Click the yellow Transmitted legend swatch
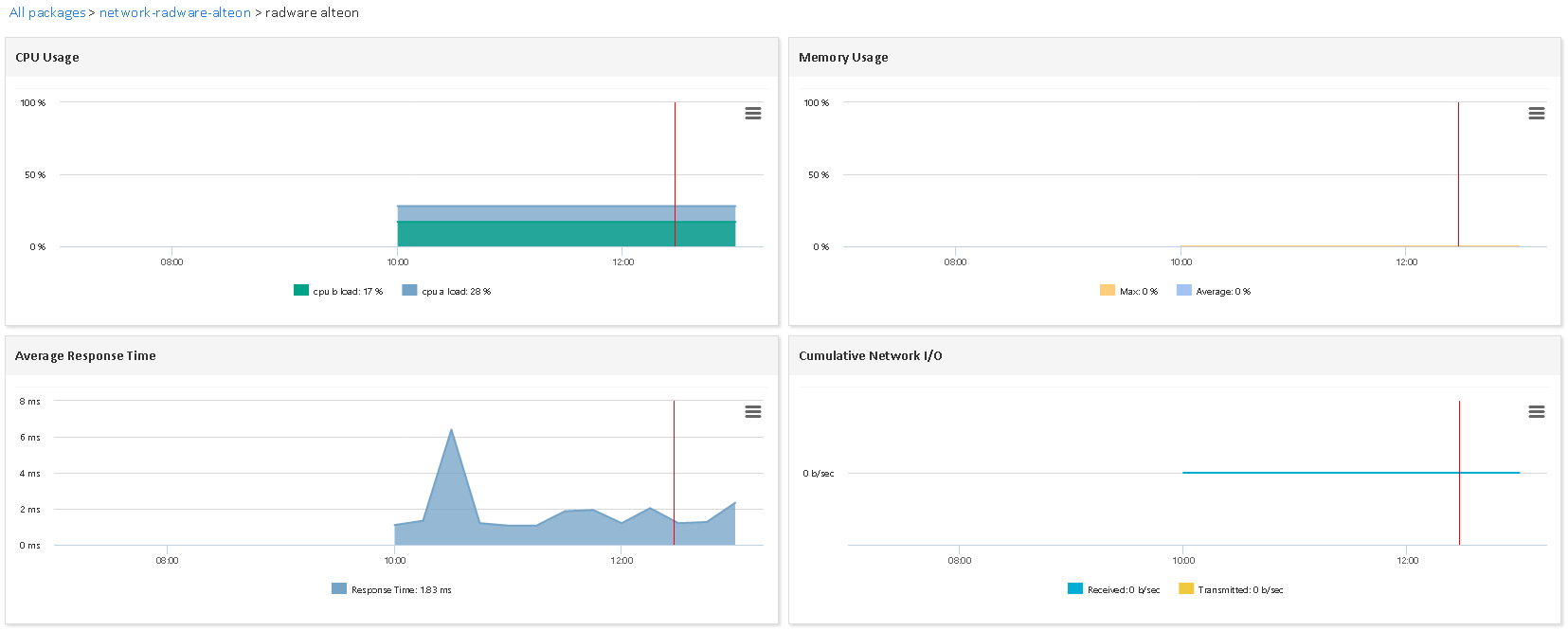The width and height of the screenshot is (1568, 631). pyautogui.click(x=1186, y=589)
